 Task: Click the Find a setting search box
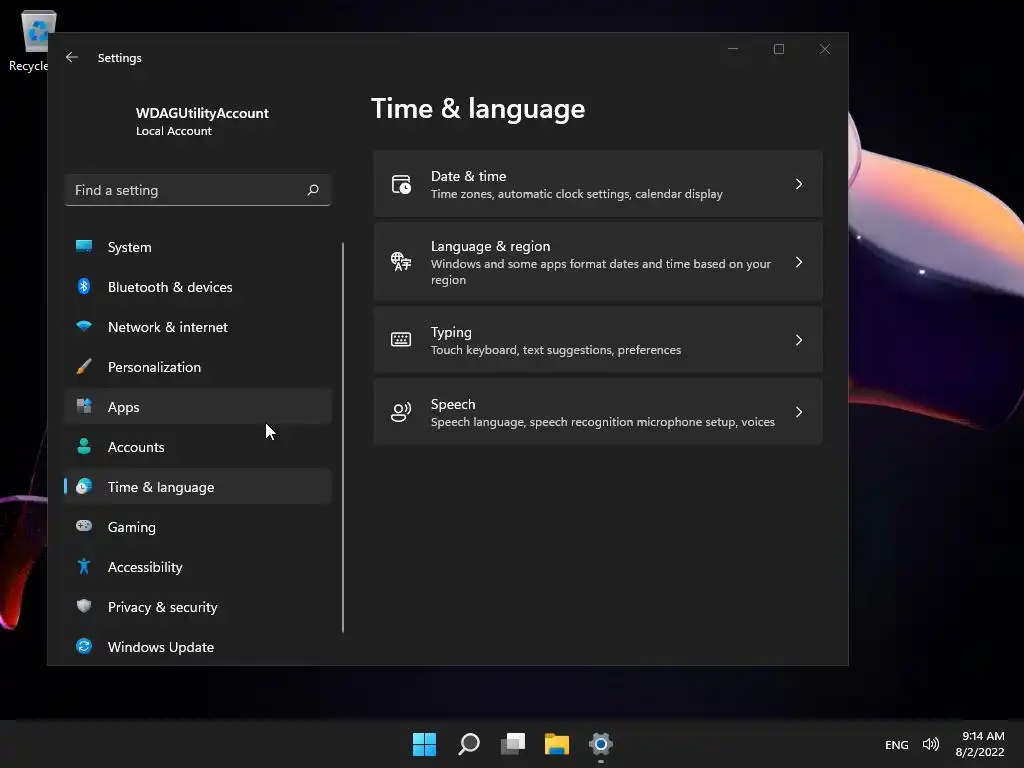coord(198,190)
